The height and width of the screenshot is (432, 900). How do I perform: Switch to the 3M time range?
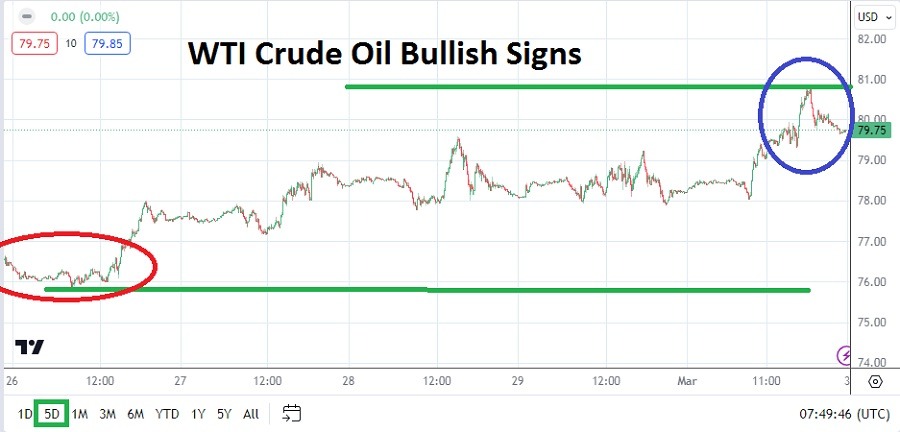coord(106,413)
